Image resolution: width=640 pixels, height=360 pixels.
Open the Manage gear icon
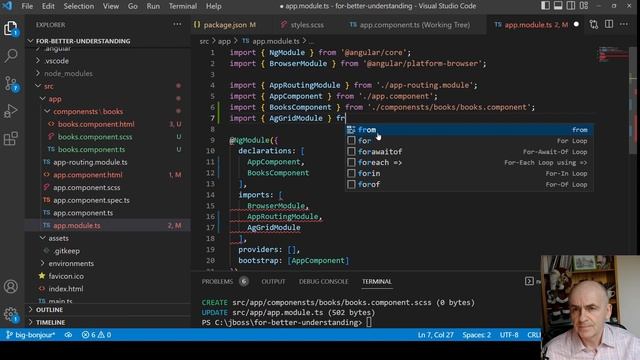coord(11,314)
